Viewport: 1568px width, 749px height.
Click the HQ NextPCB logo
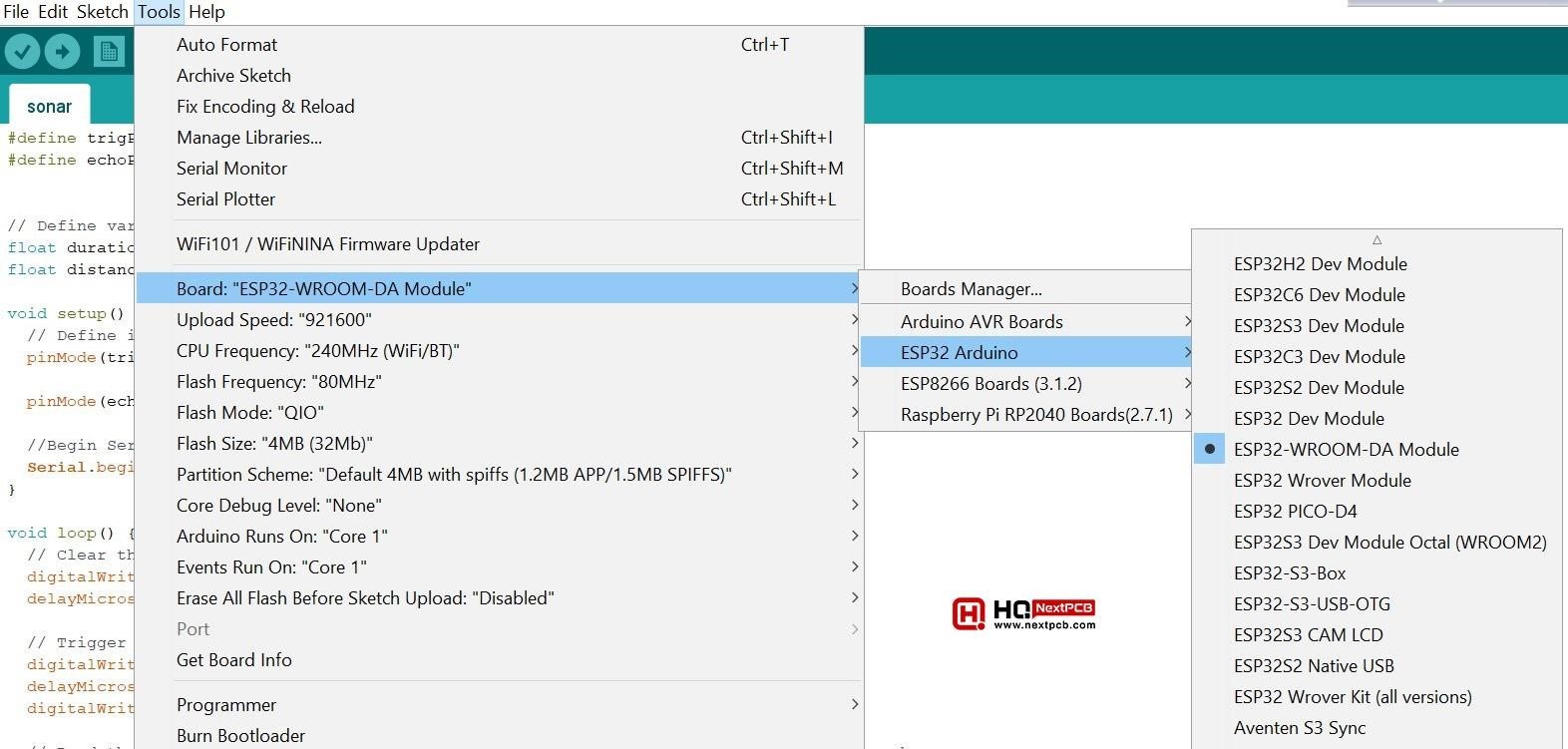1024,613
